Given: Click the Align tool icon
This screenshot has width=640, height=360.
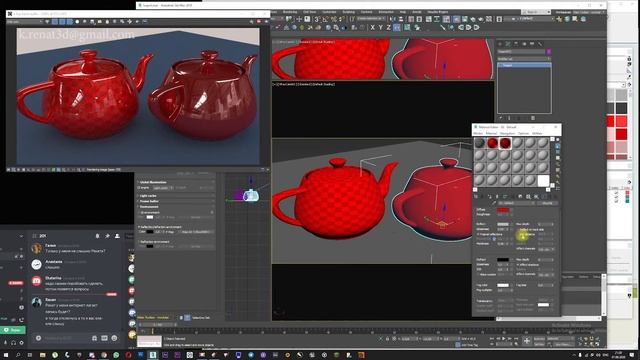Looking at the screenshot, I should pos(400,19).
